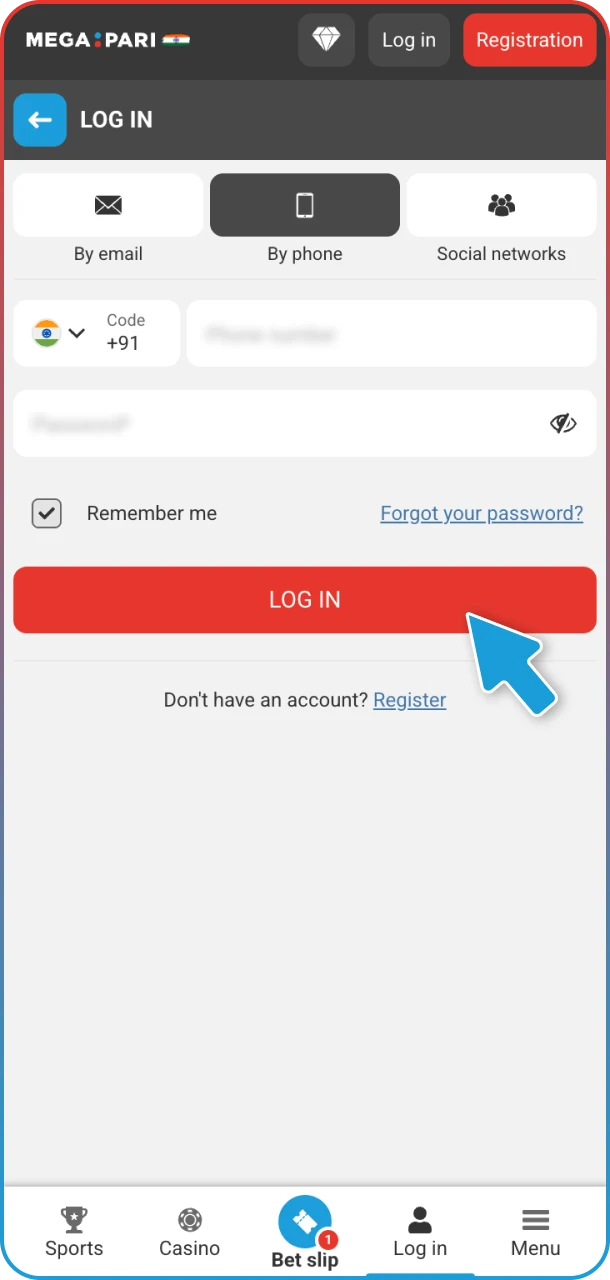Show password with crossed-eye icon
Image resolution: width=610 pixels, height=1280 pixels.
pos(564,424)
